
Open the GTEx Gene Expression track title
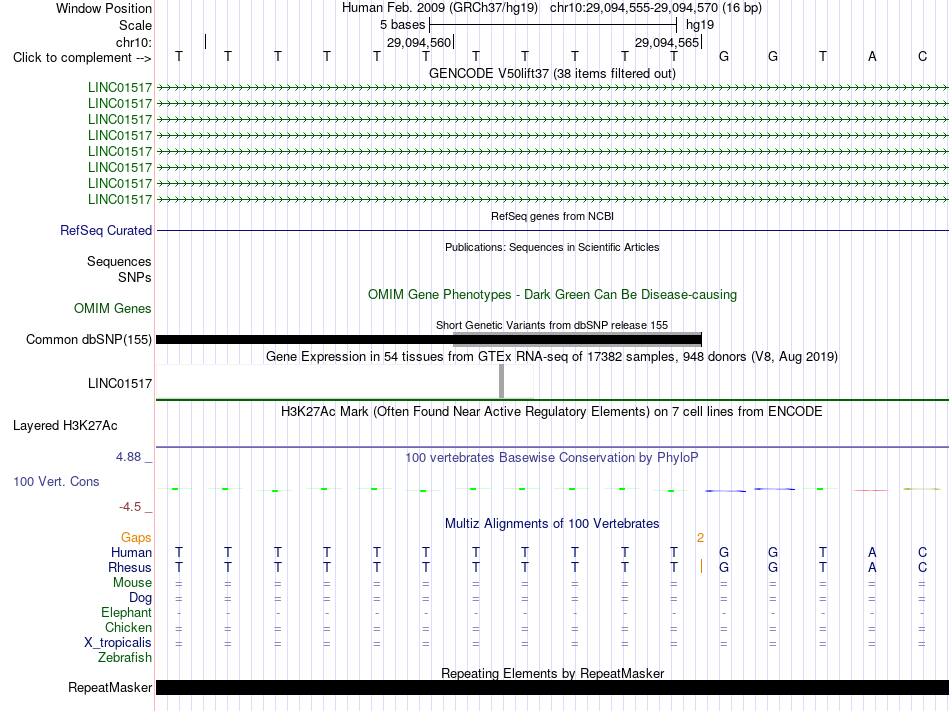coord(552,356)
